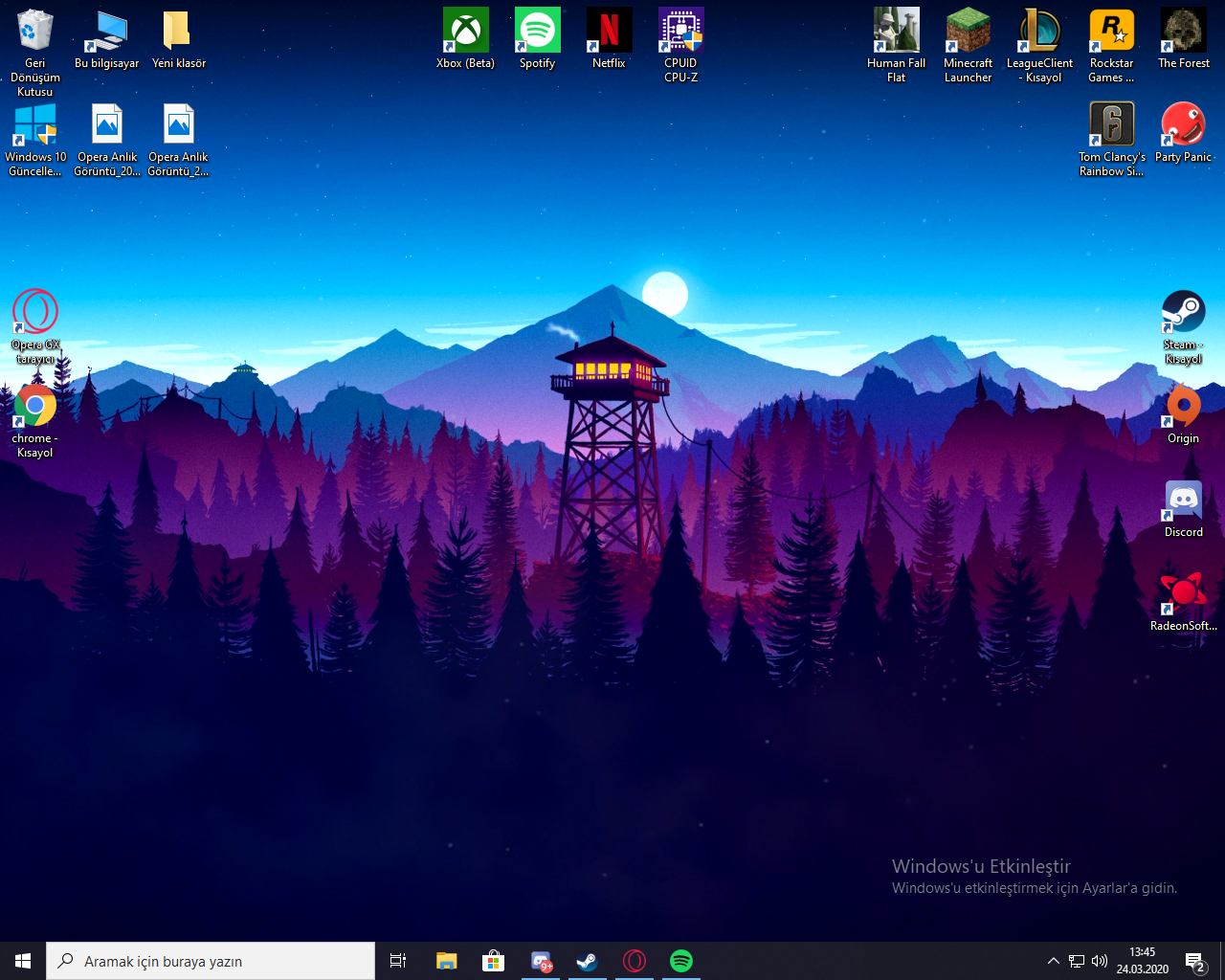
Task: Open Task View from the taskbar
Action: [x=398, y=961]
